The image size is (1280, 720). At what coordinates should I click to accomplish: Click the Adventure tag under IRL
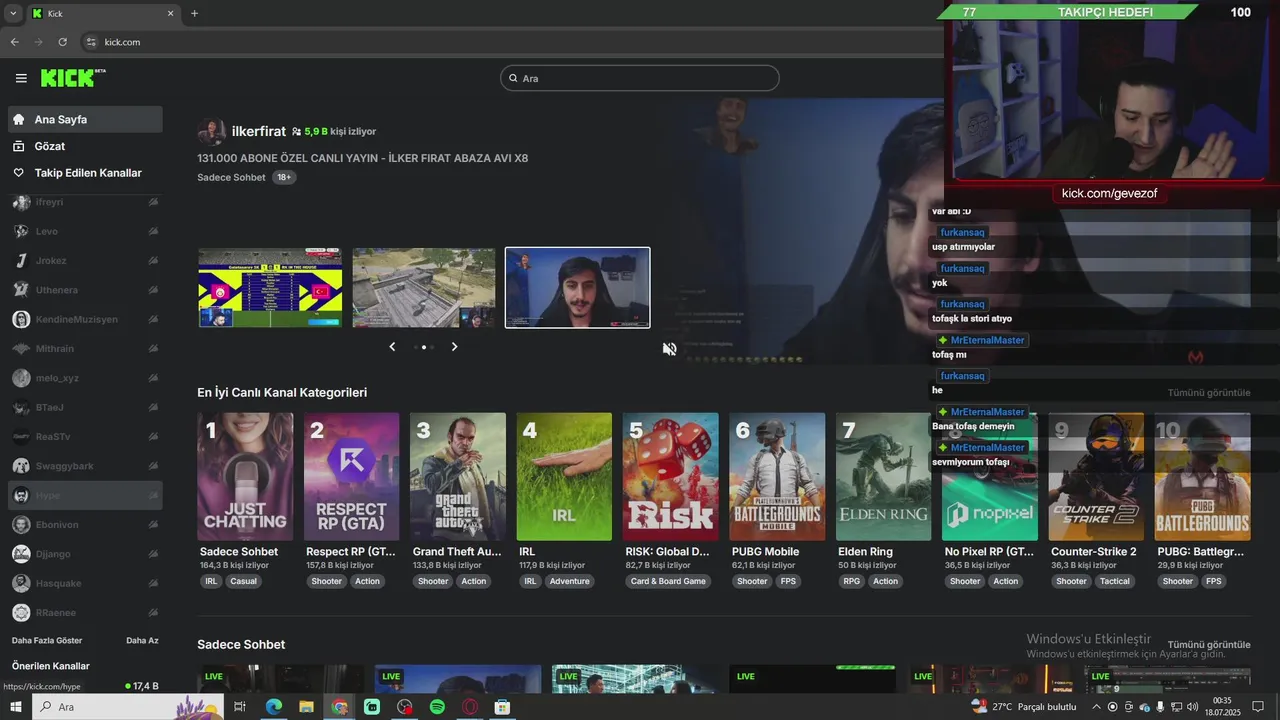(569, 581)
